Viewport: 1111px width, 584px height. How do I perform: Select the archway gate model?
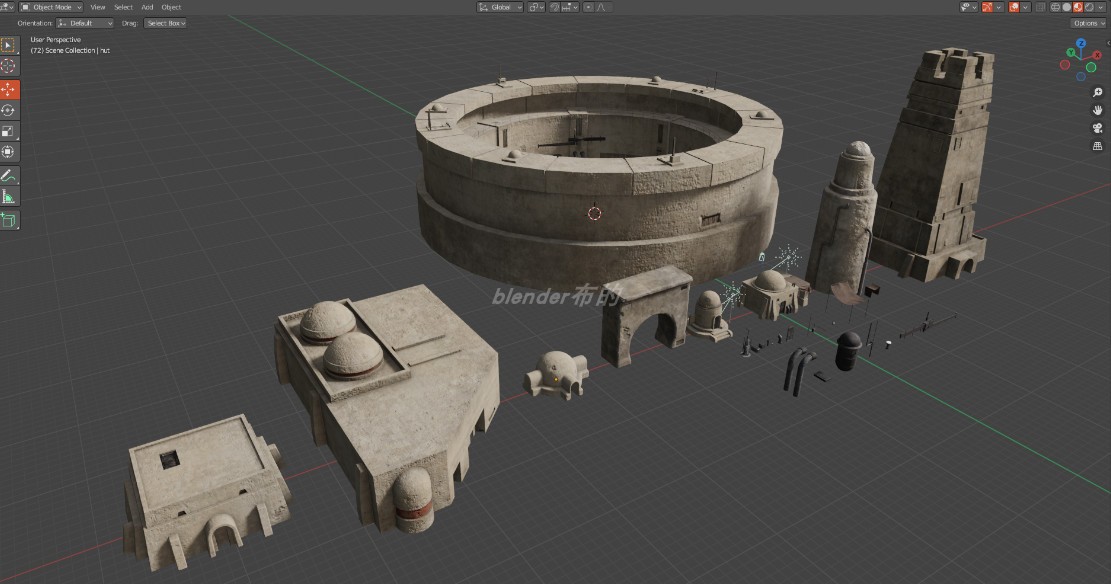click(645, 316)
